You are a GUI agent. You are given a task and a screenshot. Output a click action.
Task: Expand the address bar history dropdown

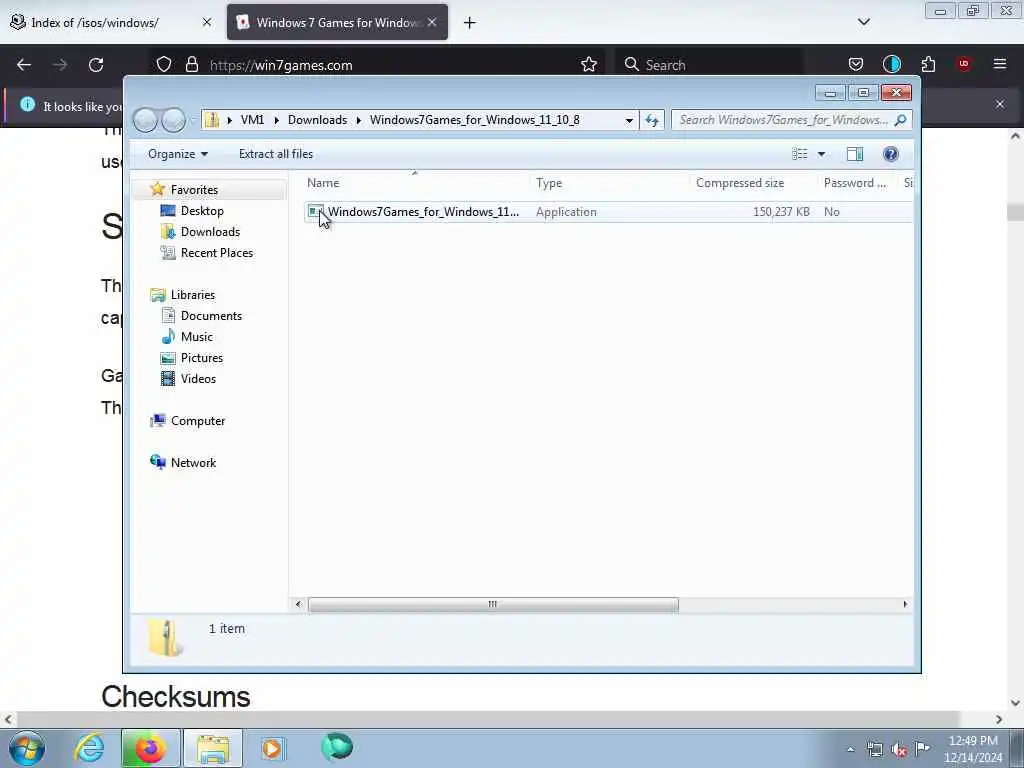629,120
